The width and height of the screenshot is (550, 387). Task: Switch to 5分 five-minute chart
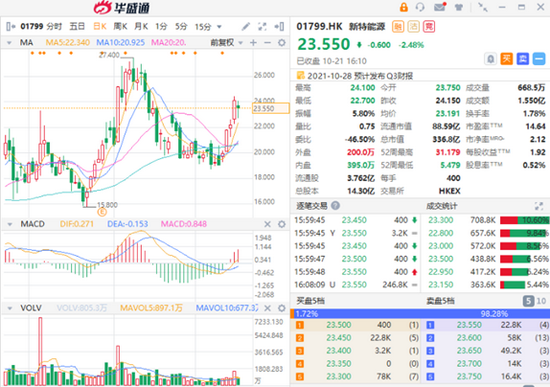(x=181, y=26)
